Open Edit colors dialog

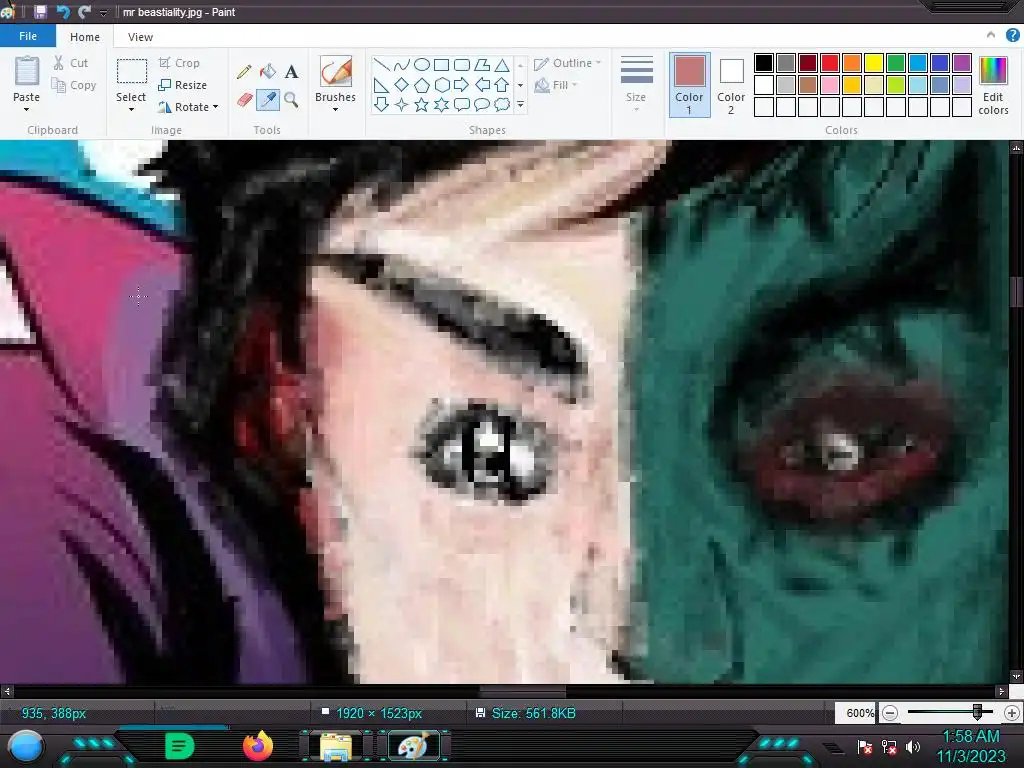pos(993,86)
